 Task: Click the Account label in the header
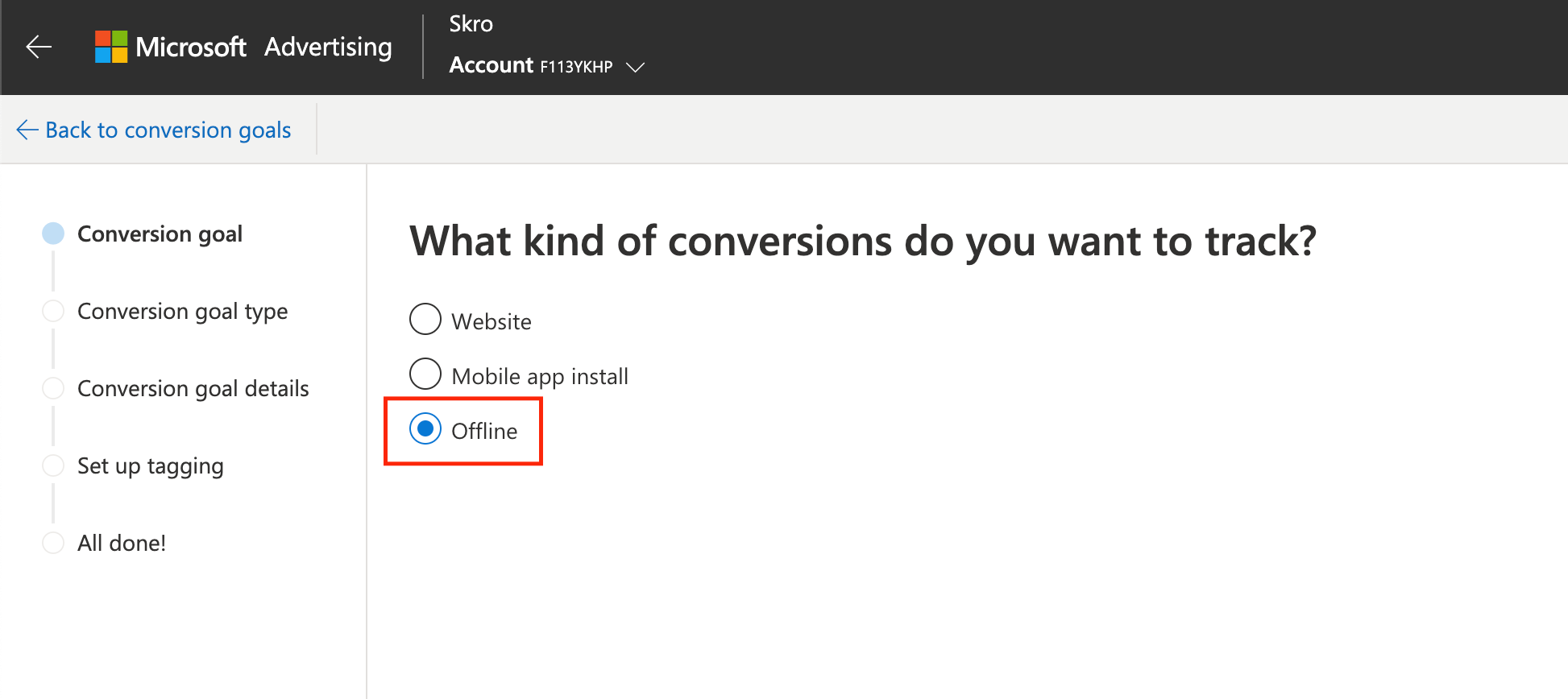coord(492,65)
